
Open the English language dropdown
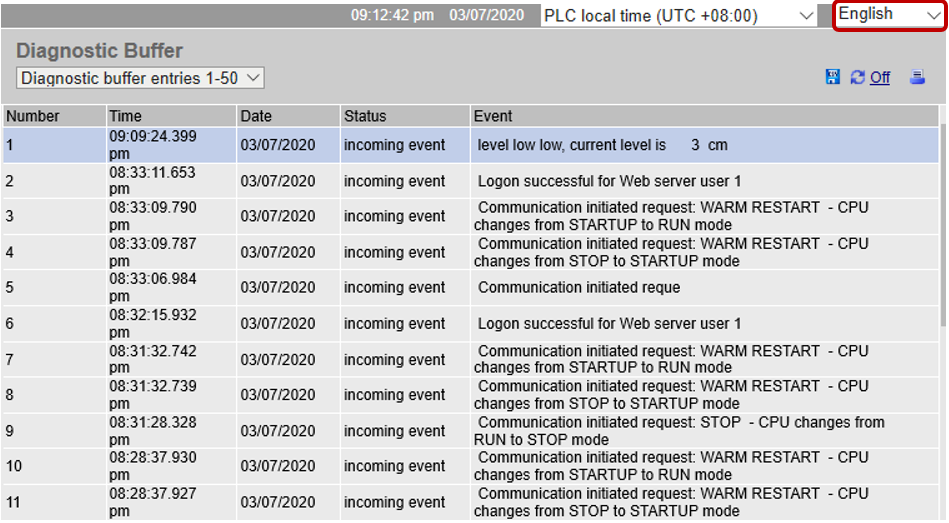(889, 15)
